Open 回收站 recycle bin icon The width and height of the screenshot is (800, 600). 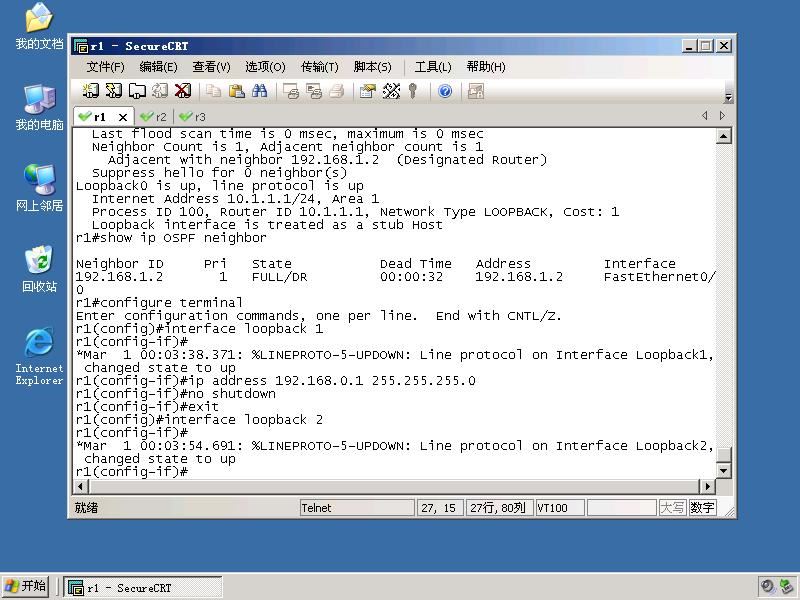(39, 269)
